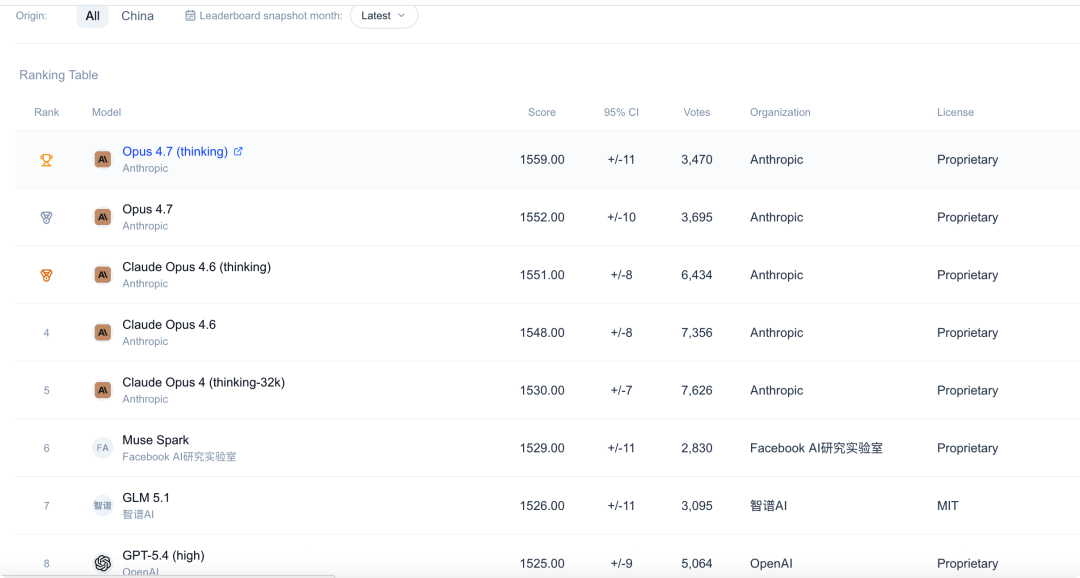Click the score 1559.00

(x=542, y=160)
